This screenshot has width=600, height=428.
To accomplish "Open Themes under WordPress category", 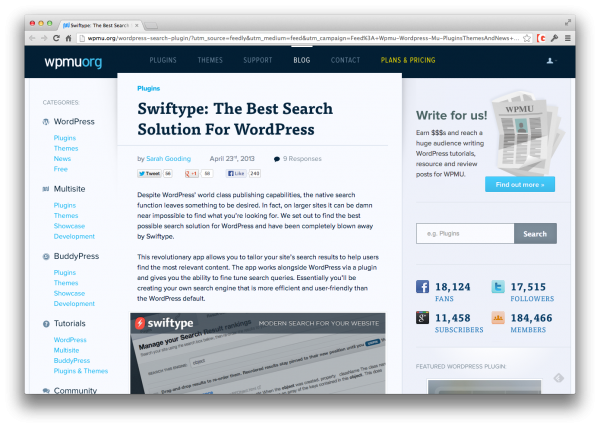I will click(66, 148).
